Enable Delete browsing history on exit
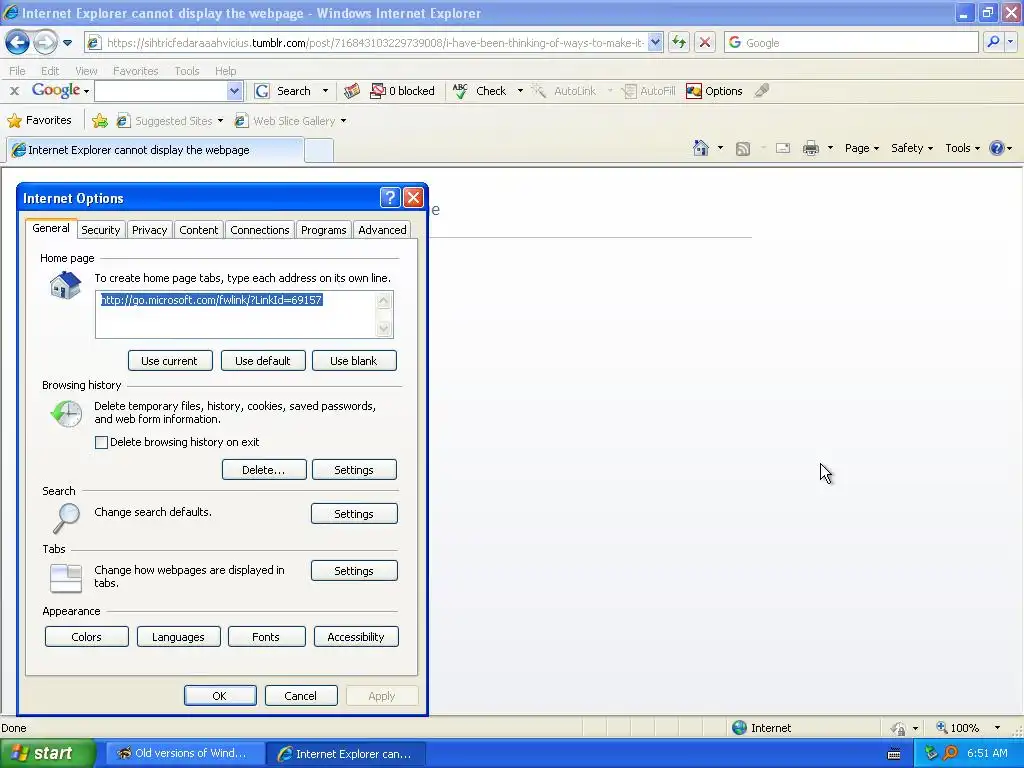Image resolution: width=1024 pixels, height=768 pixels. click(101, 442)
